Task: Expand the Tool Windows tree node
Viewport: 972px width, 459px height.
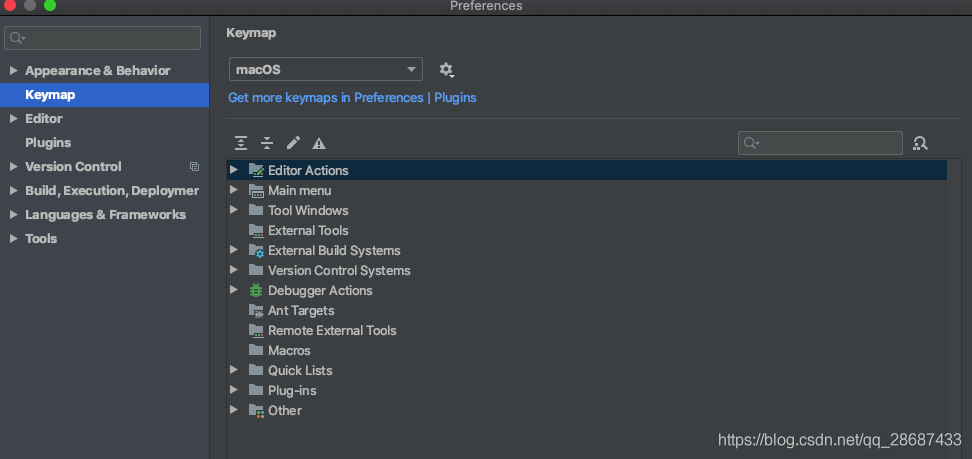Action: [234, 210]
